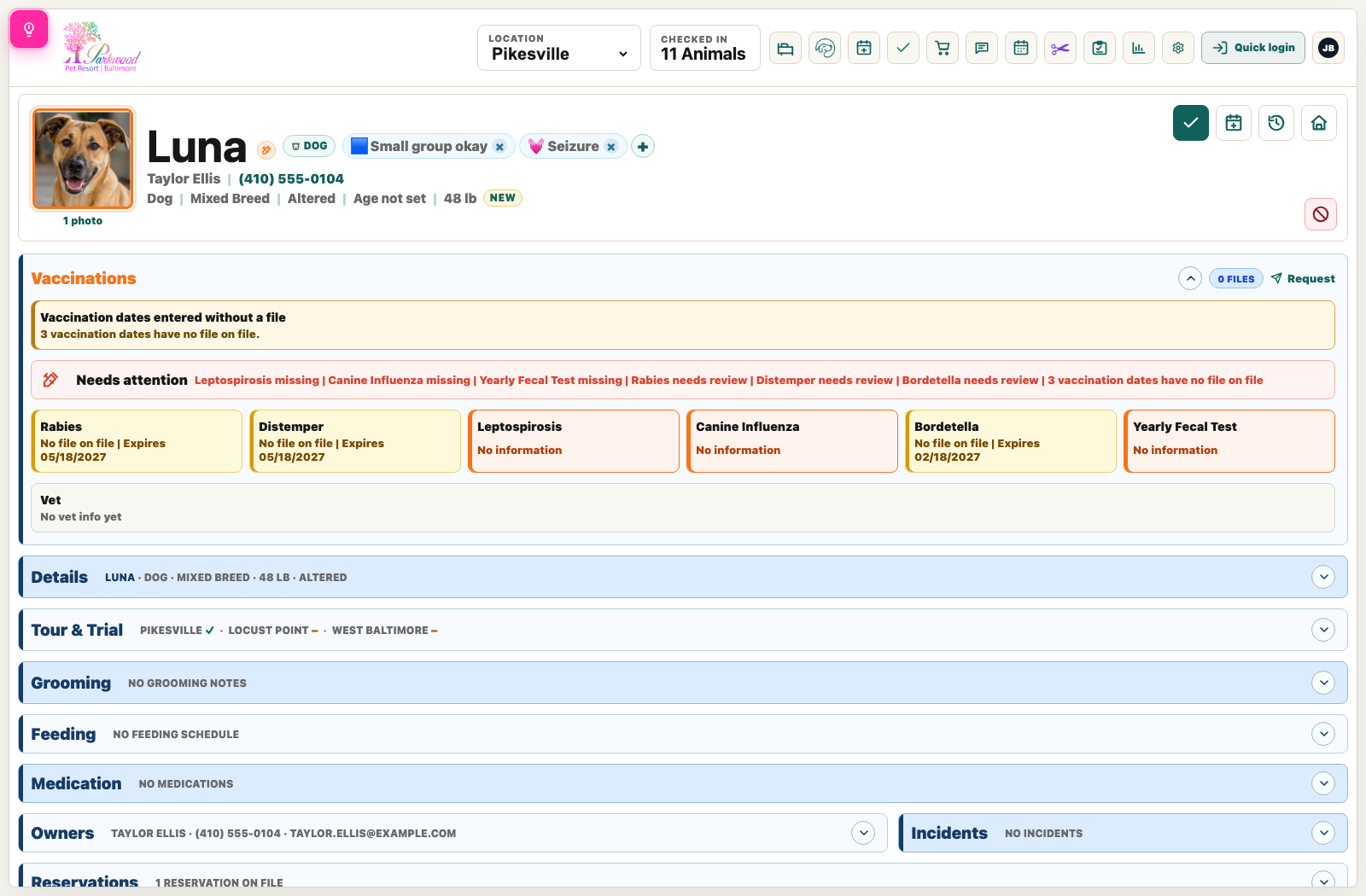Click the orange edit icon beside Luna's name
Viewport: 1366px width, 896px height.
pyautogui.click(x=266, y=150)
